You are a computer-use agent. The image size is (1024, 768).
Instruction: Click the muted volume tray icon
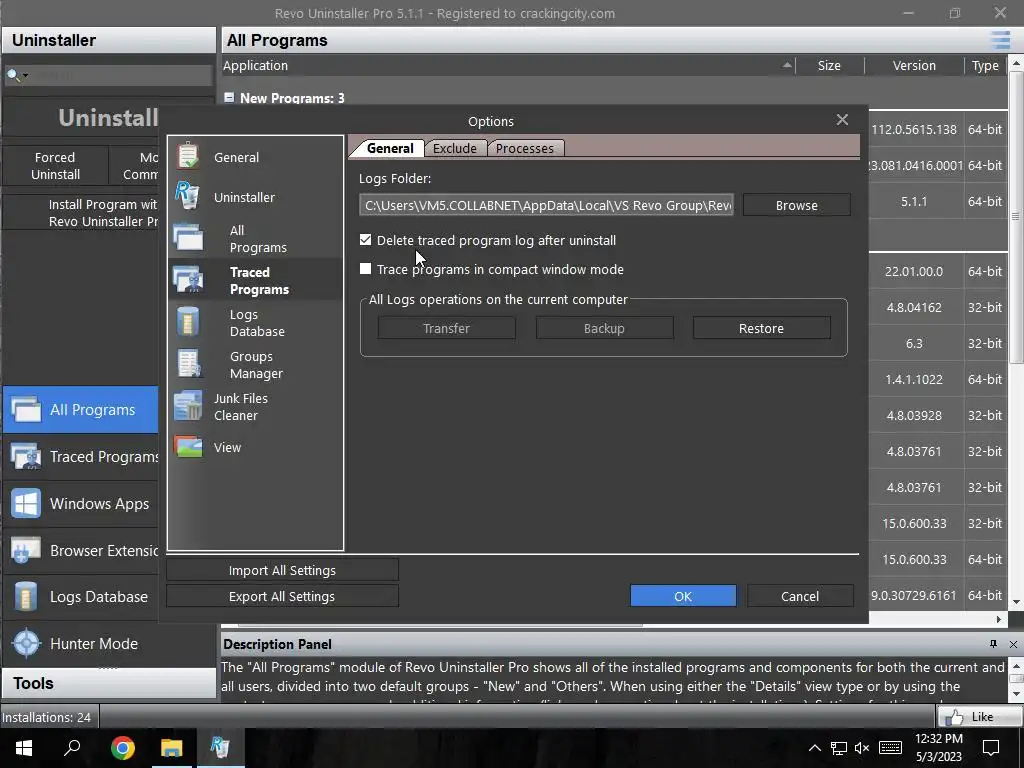point(862,748)
